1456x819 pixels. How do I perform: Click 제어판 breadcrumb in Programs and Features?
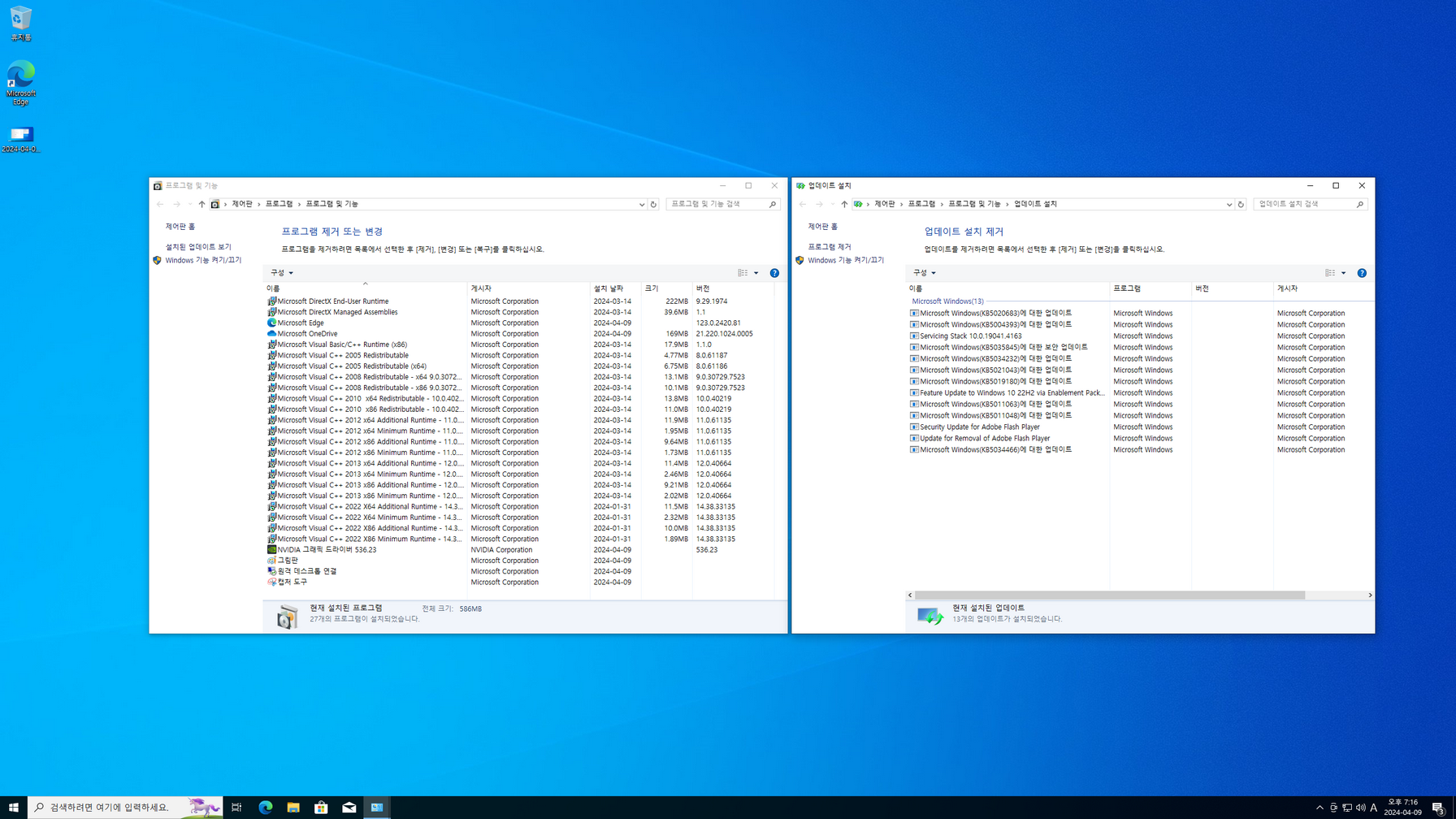tap(242, 205)
